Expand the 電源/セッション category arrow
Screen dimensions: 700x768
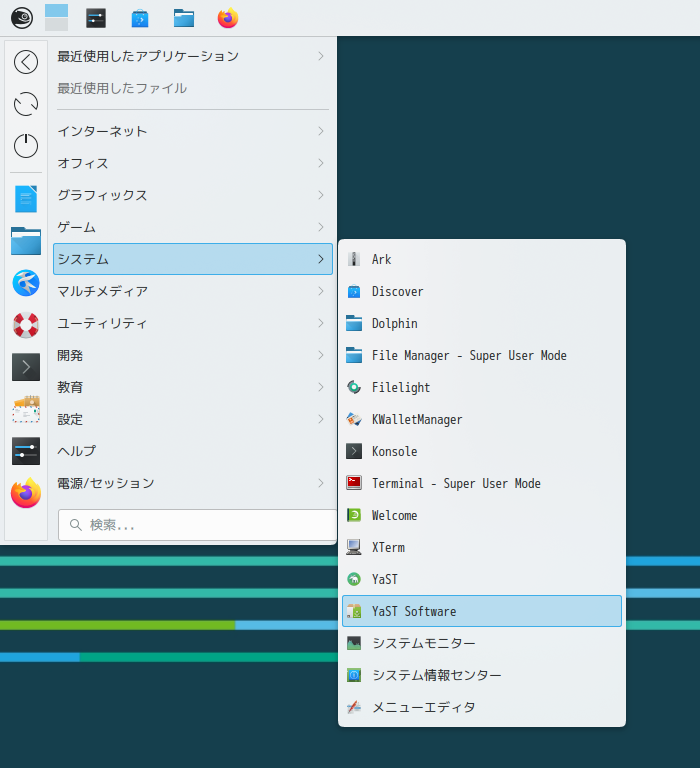pos(321,483)
